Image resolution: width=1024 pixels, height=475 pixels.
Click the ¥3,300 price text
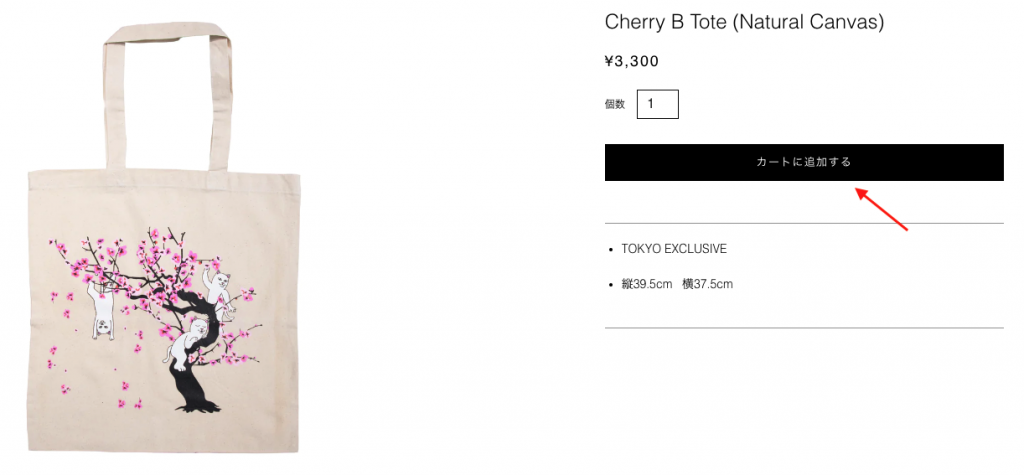pos(632,61)
